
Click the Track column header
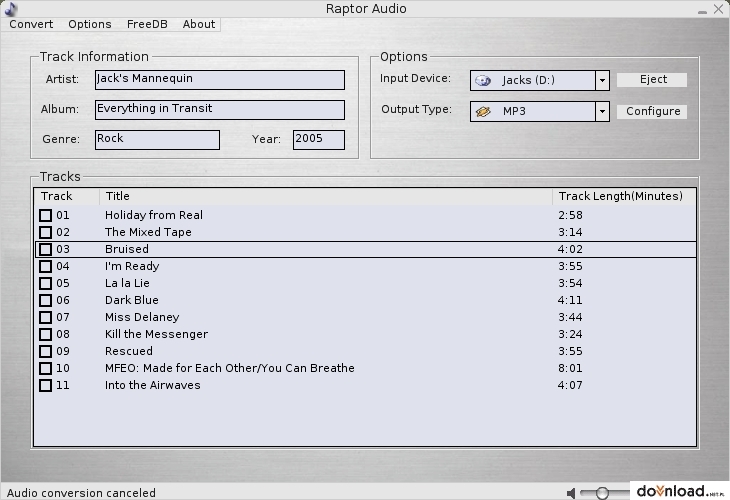(67, 196)
